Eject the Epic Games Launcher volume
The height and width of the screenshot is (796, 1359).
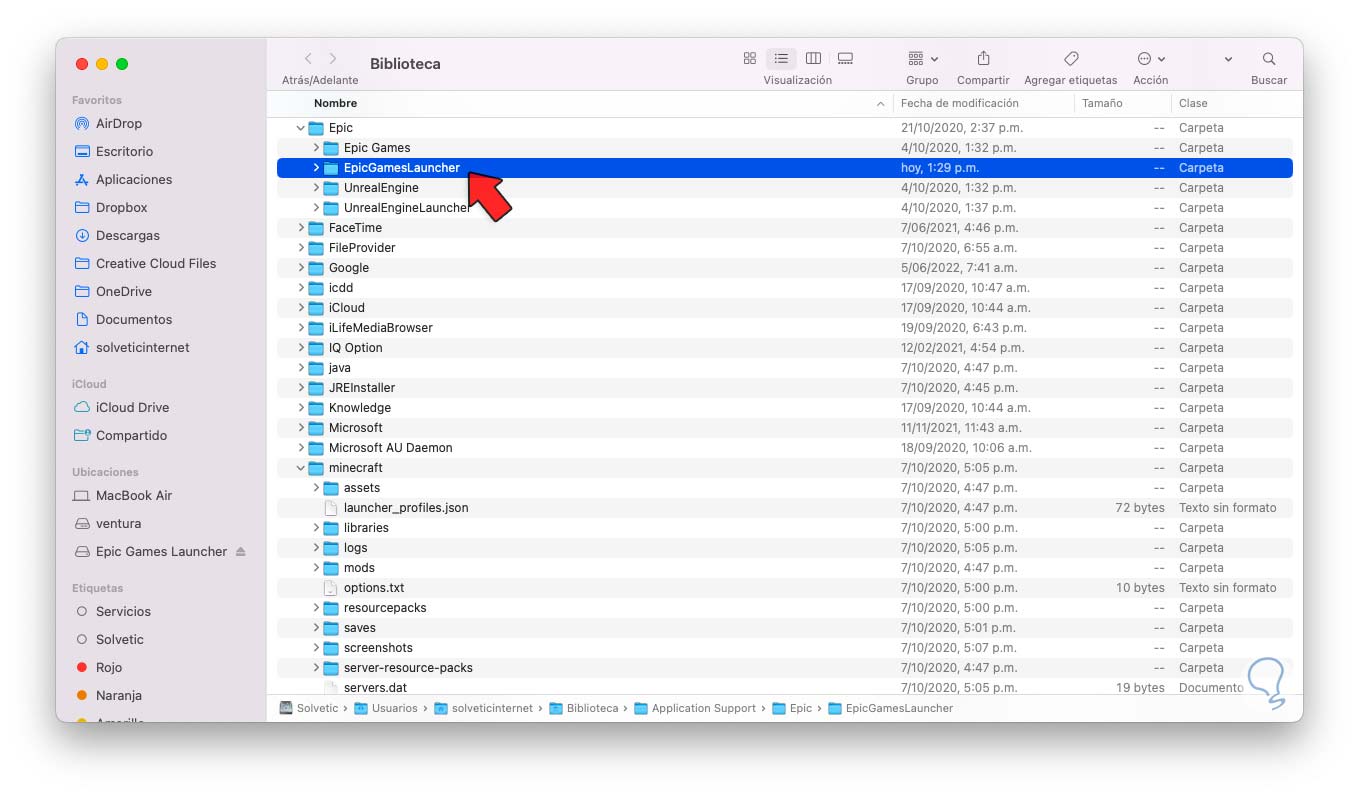point(240,552)
